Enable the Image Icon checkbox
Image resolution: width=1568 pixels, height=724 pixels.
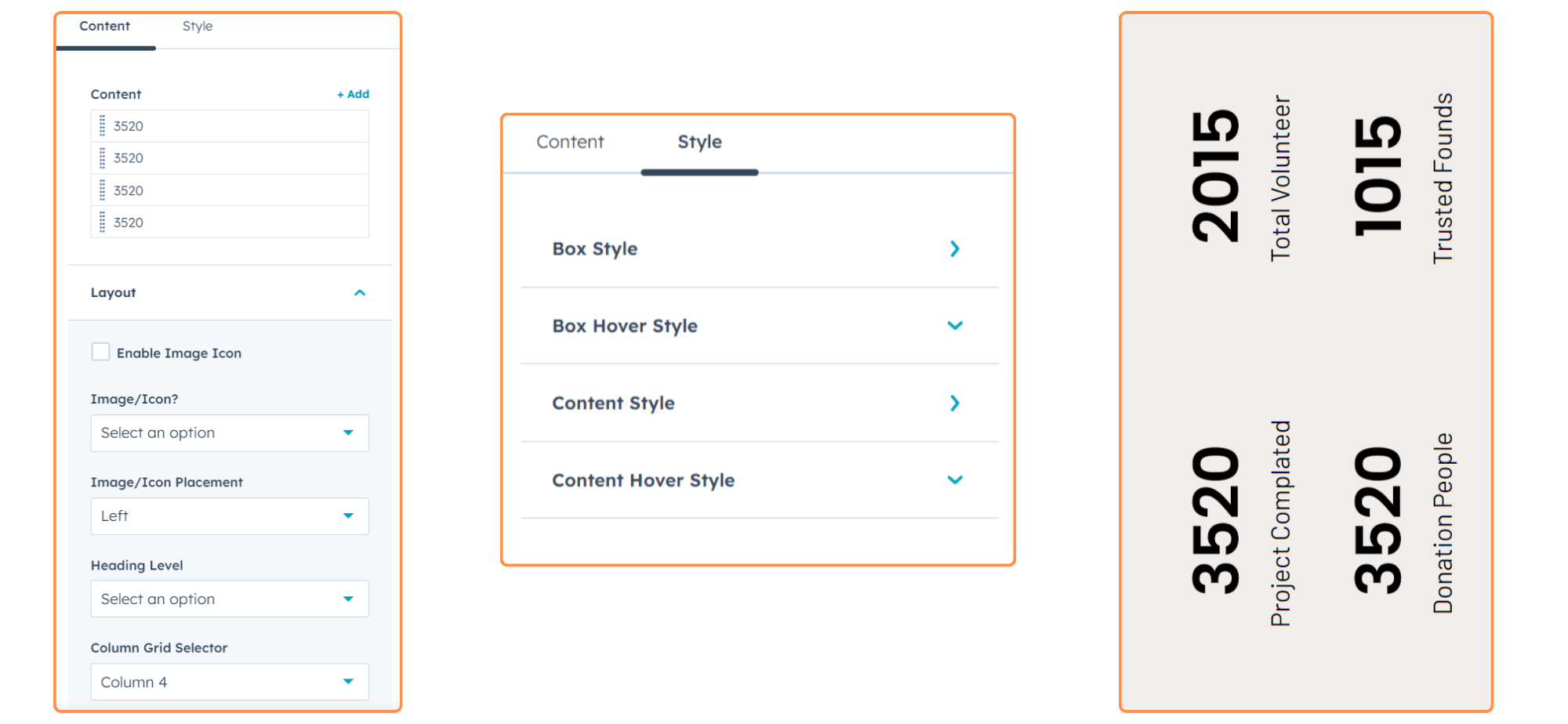100,352
